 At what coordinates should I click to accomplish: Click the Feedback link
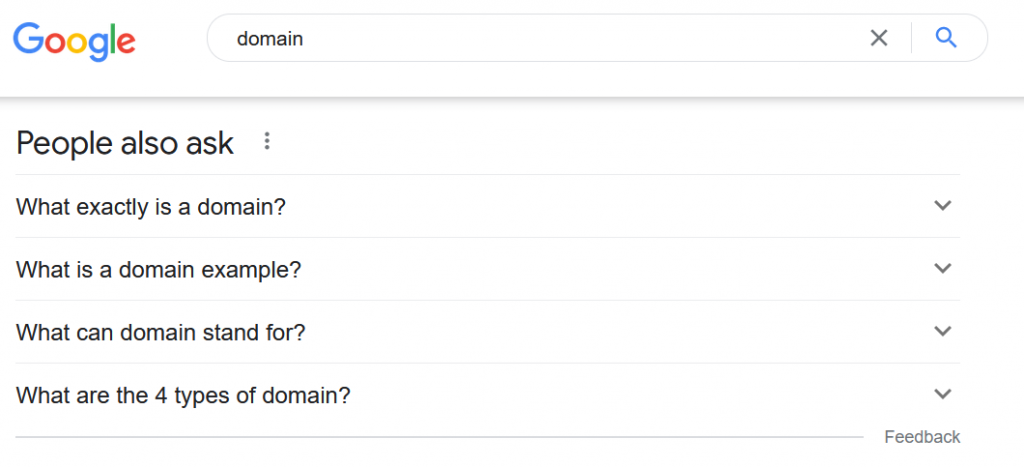pos(922,437)
